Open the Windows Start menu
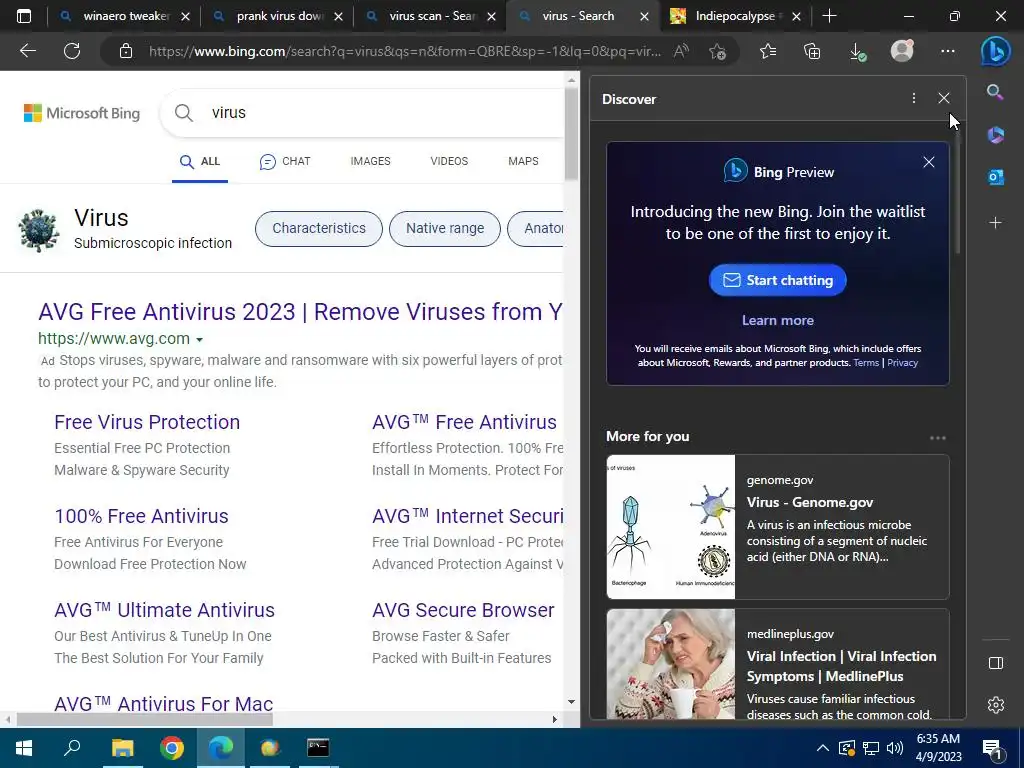Viewport: 1024px width, 768px height. [x=24, y=748]
